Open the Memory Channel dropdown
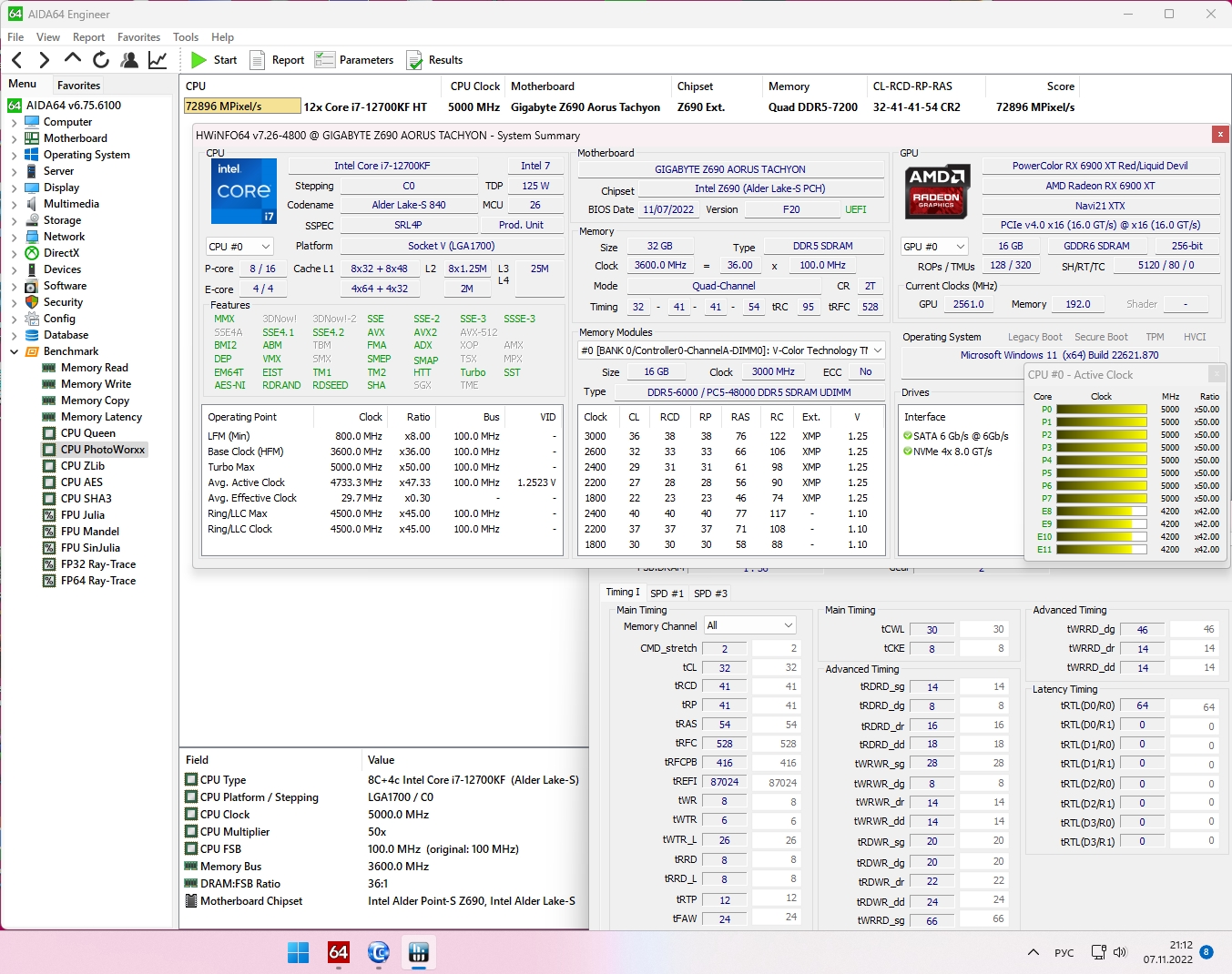Viewport: 1232px width, 974px height. [x=750, y=625]
